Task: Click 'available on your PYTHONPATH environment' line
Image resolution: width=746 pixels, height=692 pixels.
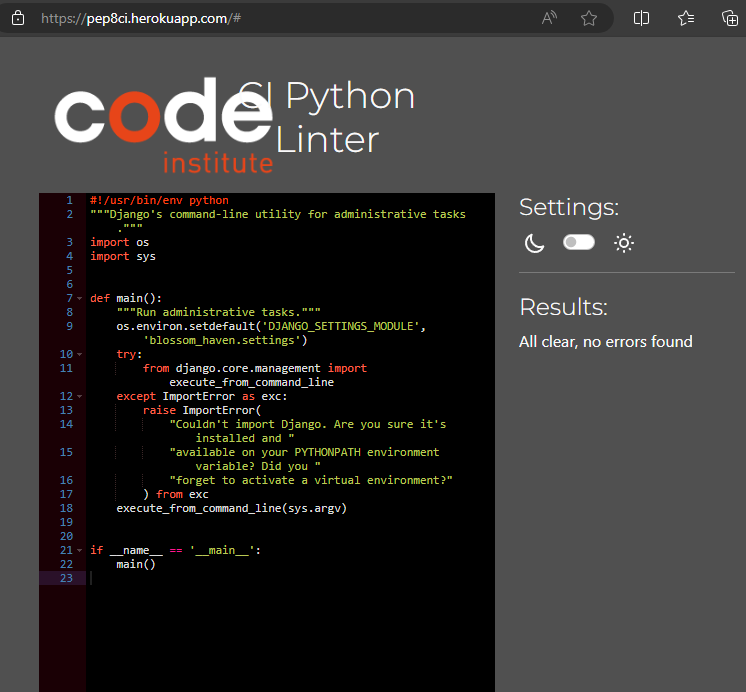Action: (x=304, y=452)
